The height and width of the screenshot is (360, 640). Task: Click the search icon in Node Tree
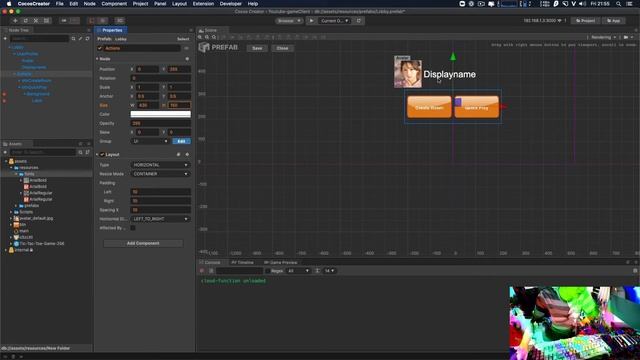coord(73,38)
